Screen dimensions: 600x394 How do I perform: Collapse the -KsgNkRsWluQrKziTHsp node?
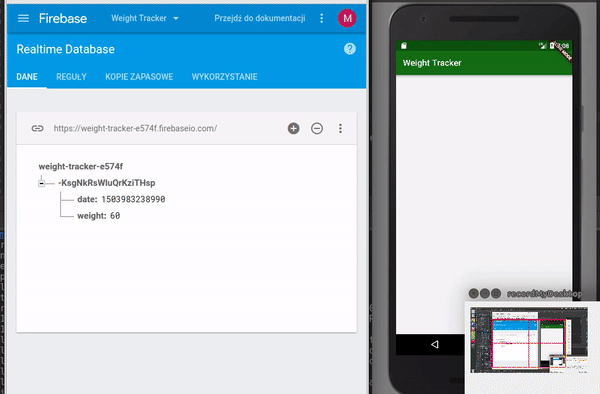pyautogui.click(x=41, y=183)
